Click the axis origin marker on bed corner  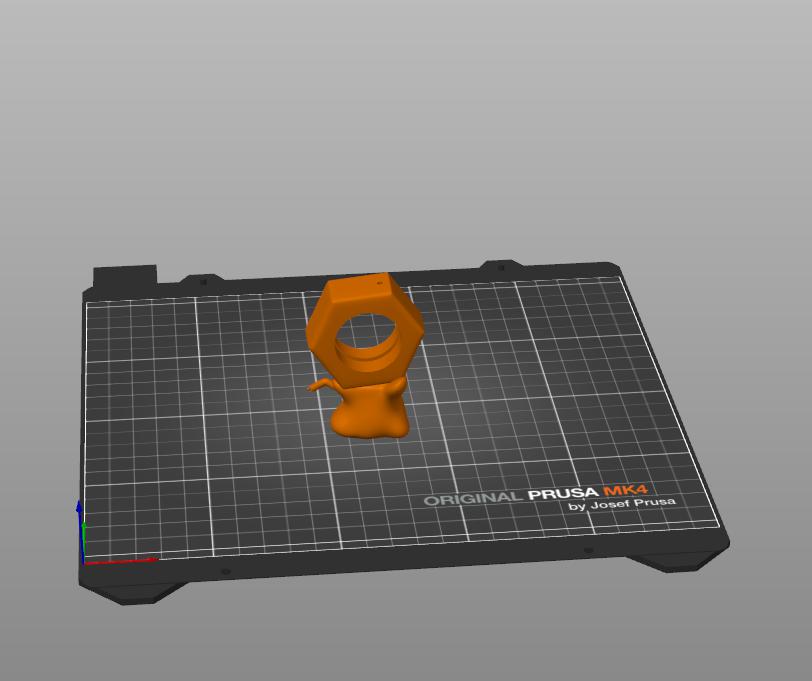pyautogui.click(x=84, y=563)
